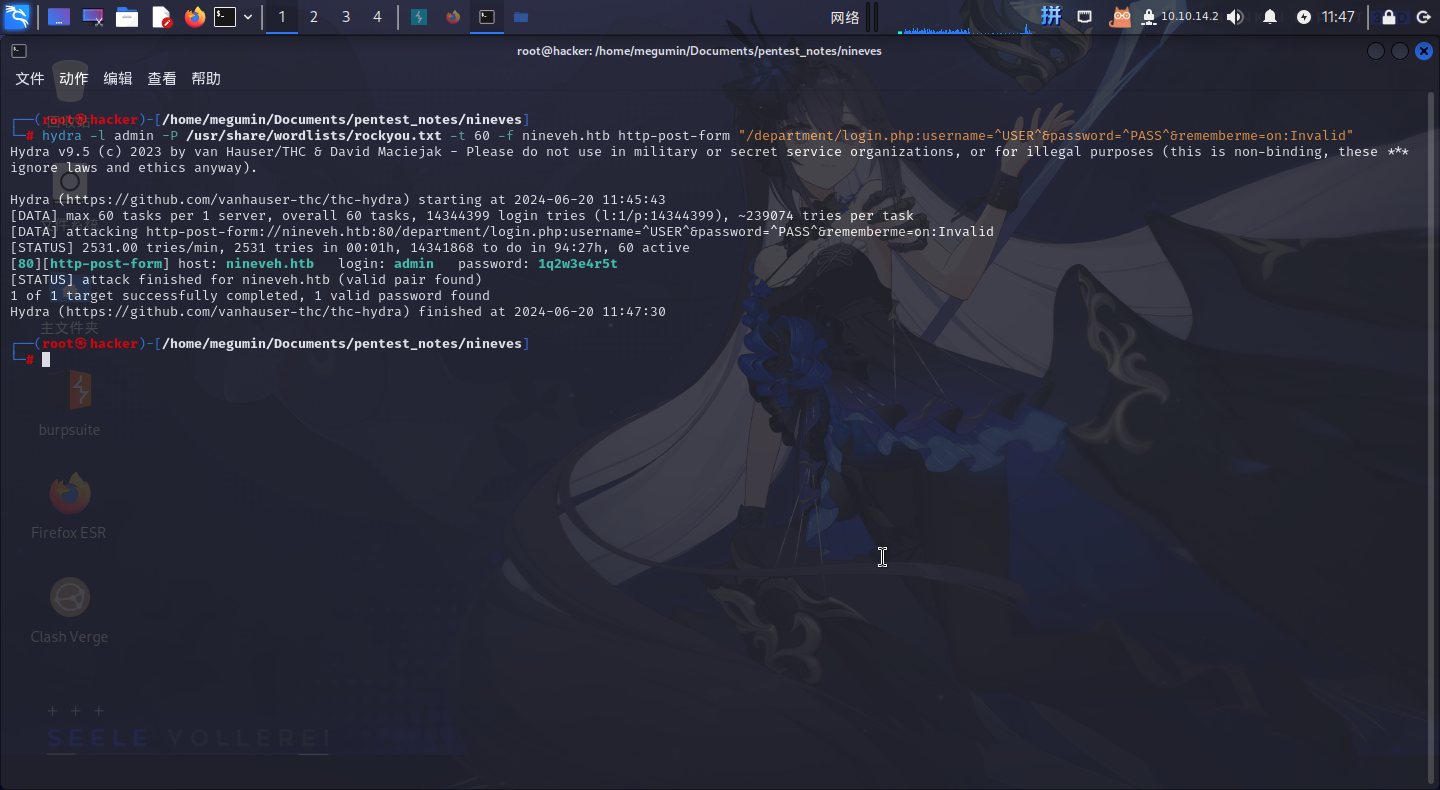Click the '2531.00 tries/min' status text
Viewport: 1440px width, 790px height.
click(x=150, y=248)
